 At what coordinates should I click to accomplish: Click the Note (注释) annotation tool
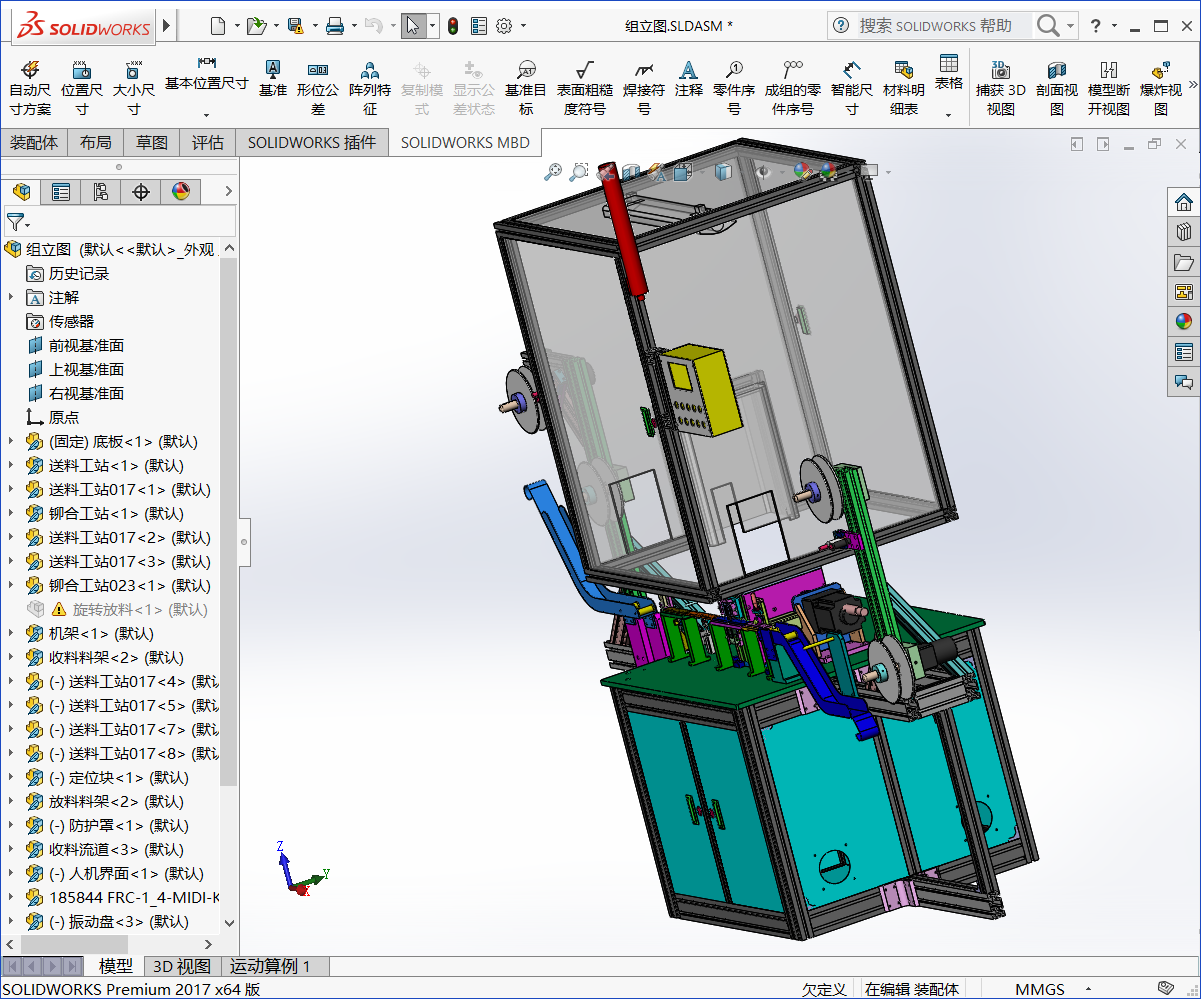[689, 78]
